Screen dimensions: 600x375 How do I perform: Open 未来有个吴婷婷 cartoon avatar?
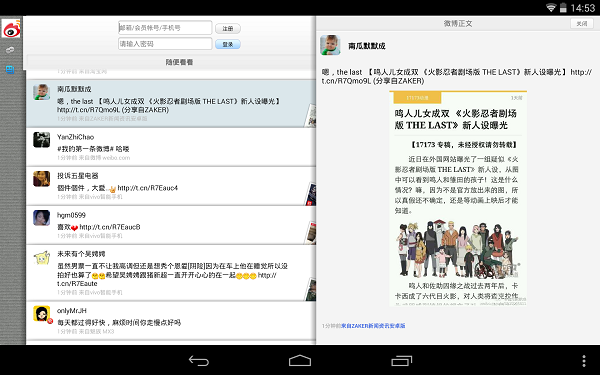[x=41, y=258]
